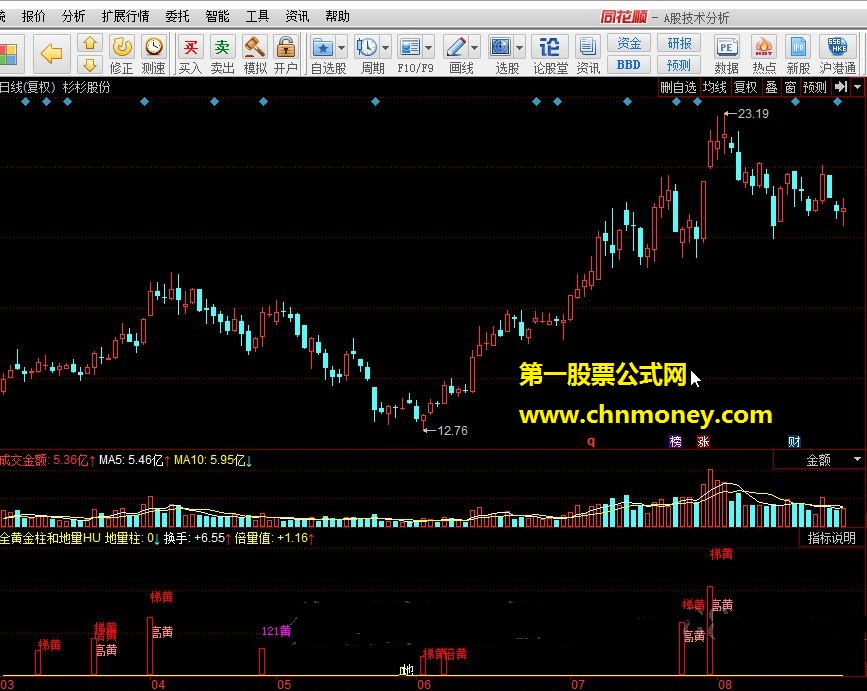This screenshot has height=691, width=867.
Task: Click 删自选 to remove from watchlist
Action: (x=678, y=87)
